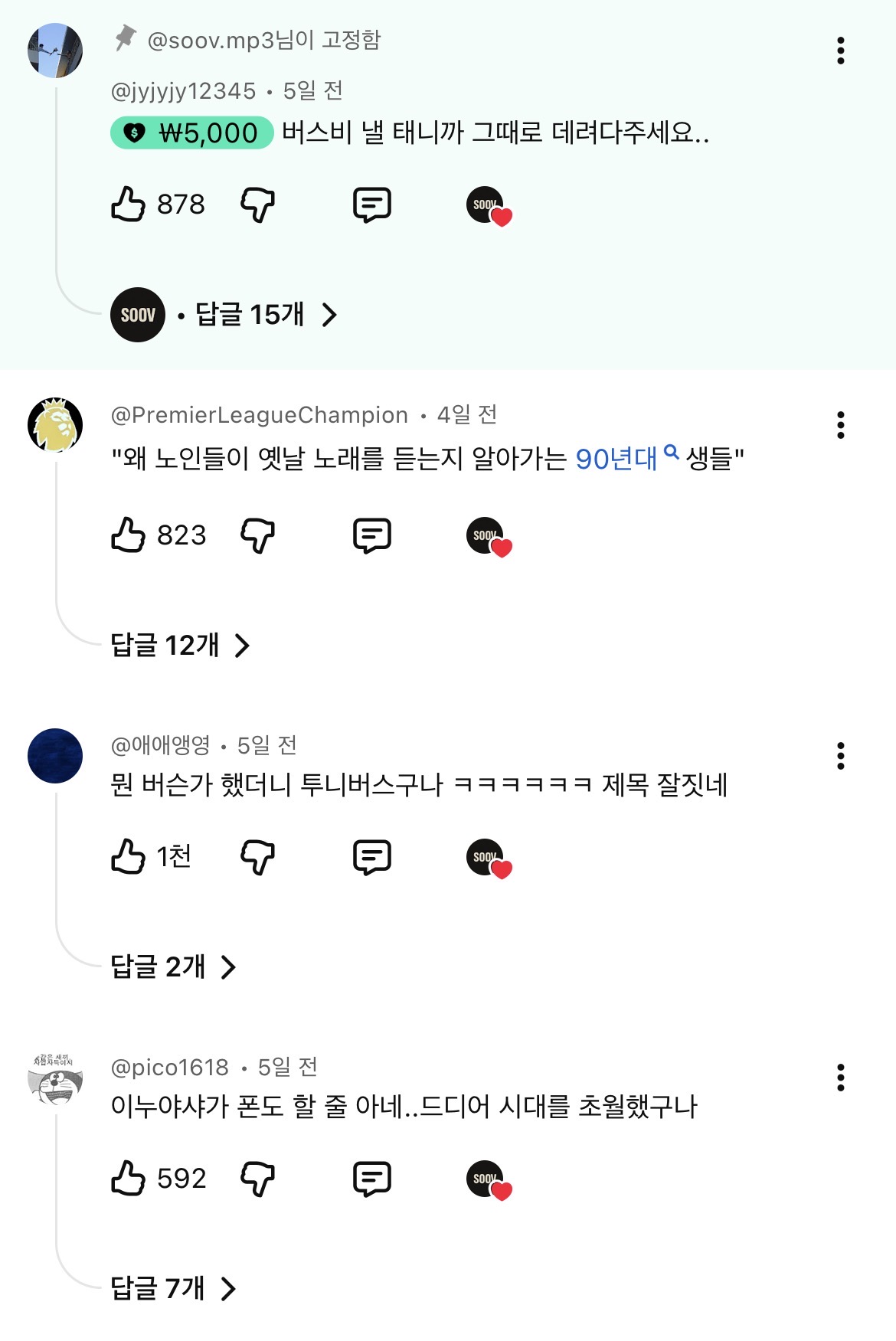Open @PremierLeagueChampion profile avatar
Image resolution: width=896 pixels, height=1341 pixels.
tap(55, 425)
